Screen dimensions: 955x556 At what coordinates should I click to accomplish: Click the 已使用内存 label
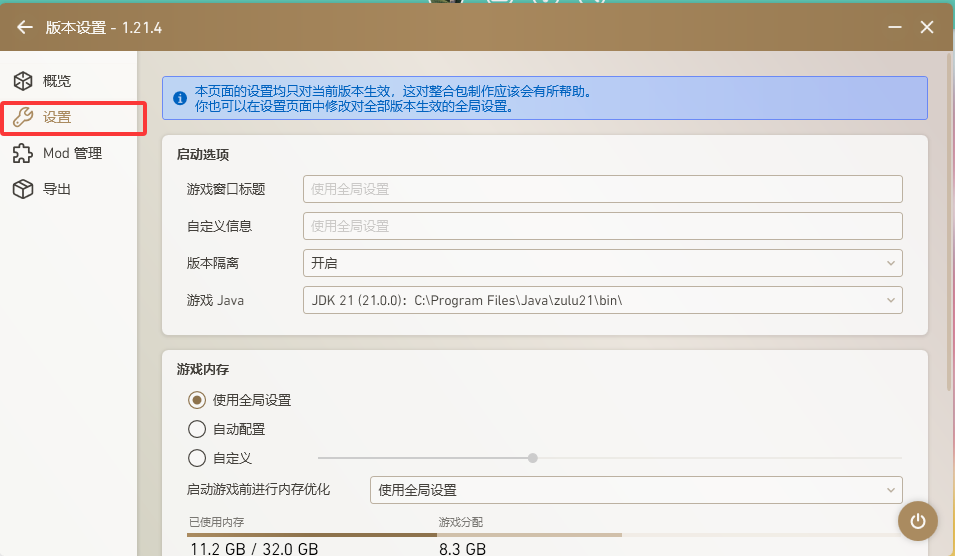pos(216,522)
